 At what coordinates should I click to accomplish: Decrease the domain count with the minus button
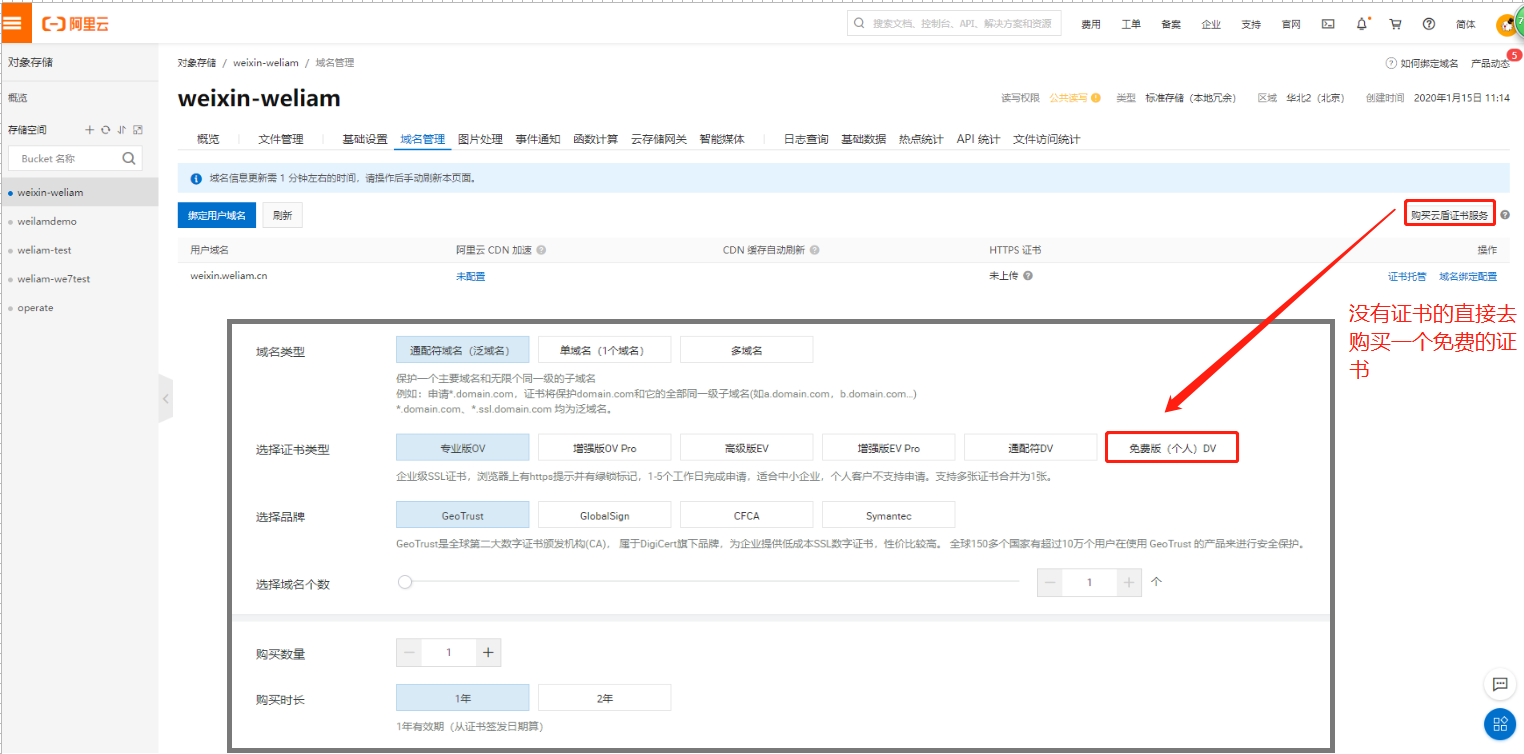point(1050,582)
